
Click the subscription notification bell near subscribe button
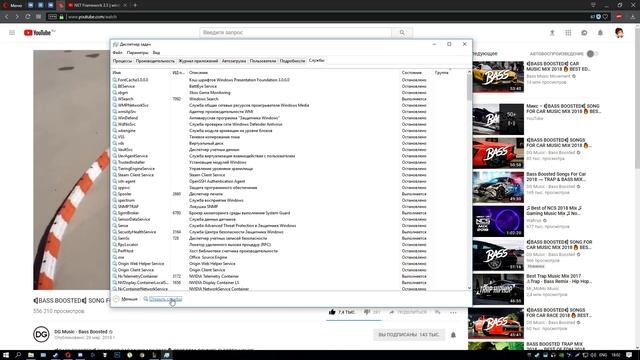point(453,335)
